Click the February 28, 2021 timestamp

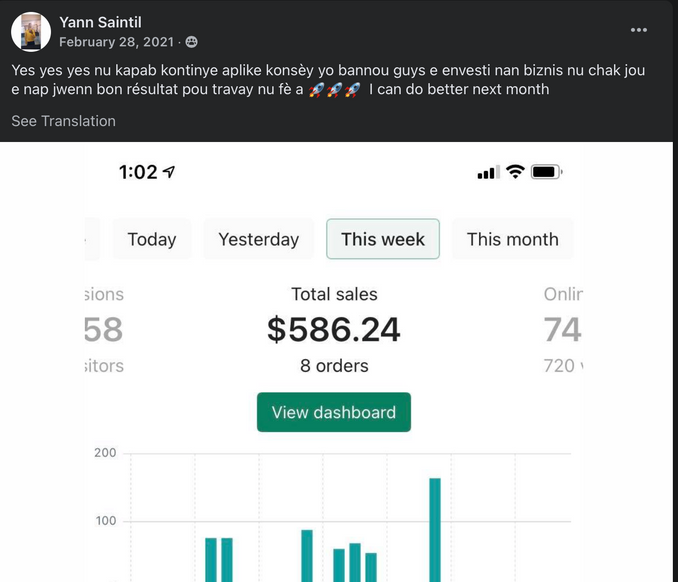[x=116, y=42]
